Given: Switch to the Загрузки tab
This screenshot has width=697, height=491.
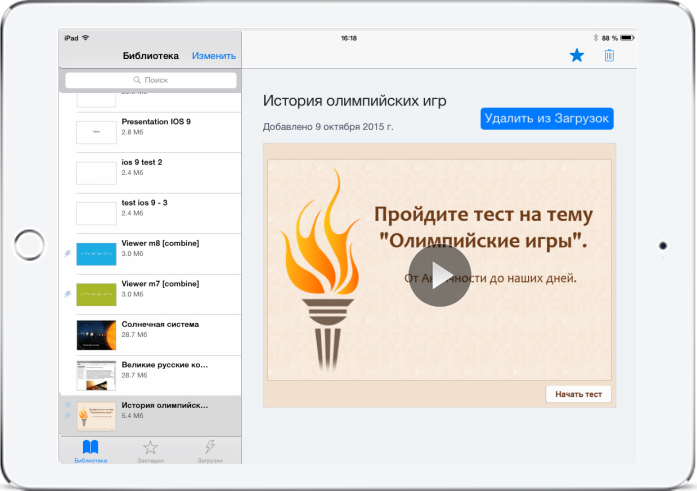Looking at the screenshot, I should point(210,451).
